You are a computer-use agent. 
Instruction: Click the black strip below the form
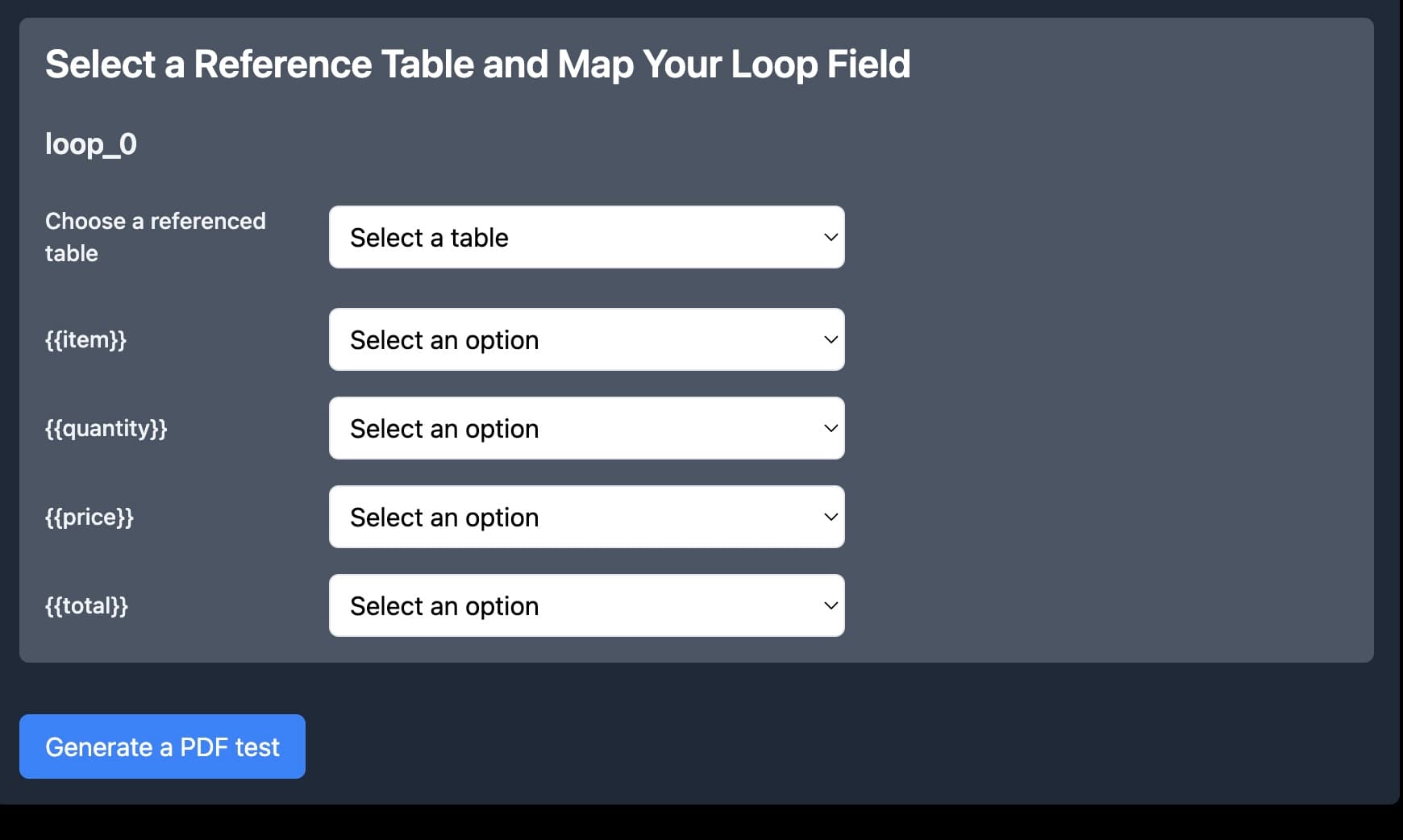pos(701,822)
